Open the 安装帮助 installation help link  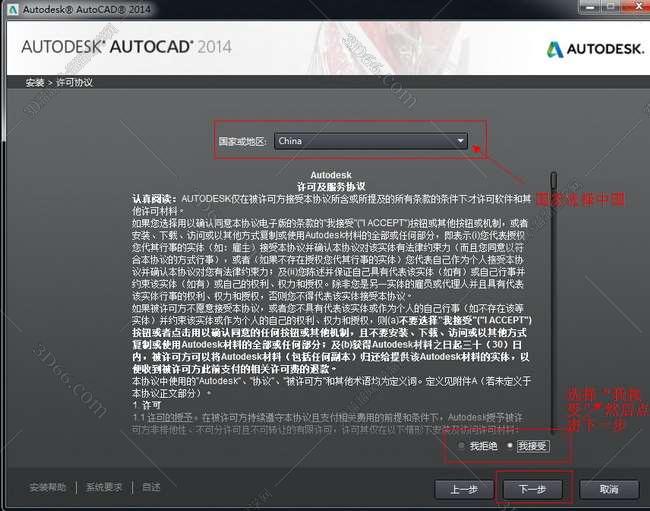point(48,487)
